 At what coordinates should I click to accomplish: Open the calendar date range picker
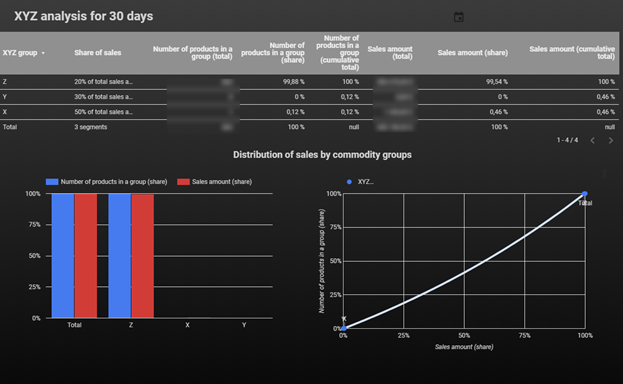(459, 17)
